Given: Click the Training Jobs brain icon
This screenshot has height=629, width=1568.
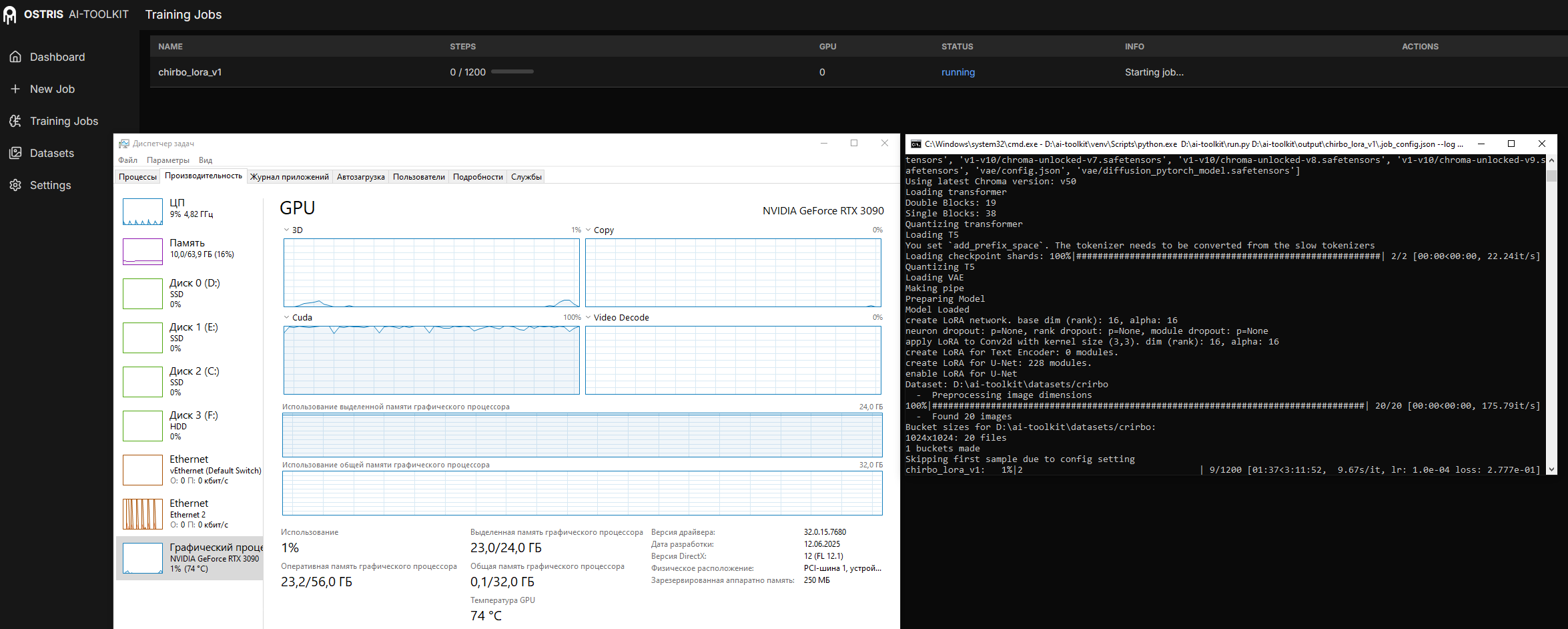Looking at the screenshot, I should [x=15, y=121].
